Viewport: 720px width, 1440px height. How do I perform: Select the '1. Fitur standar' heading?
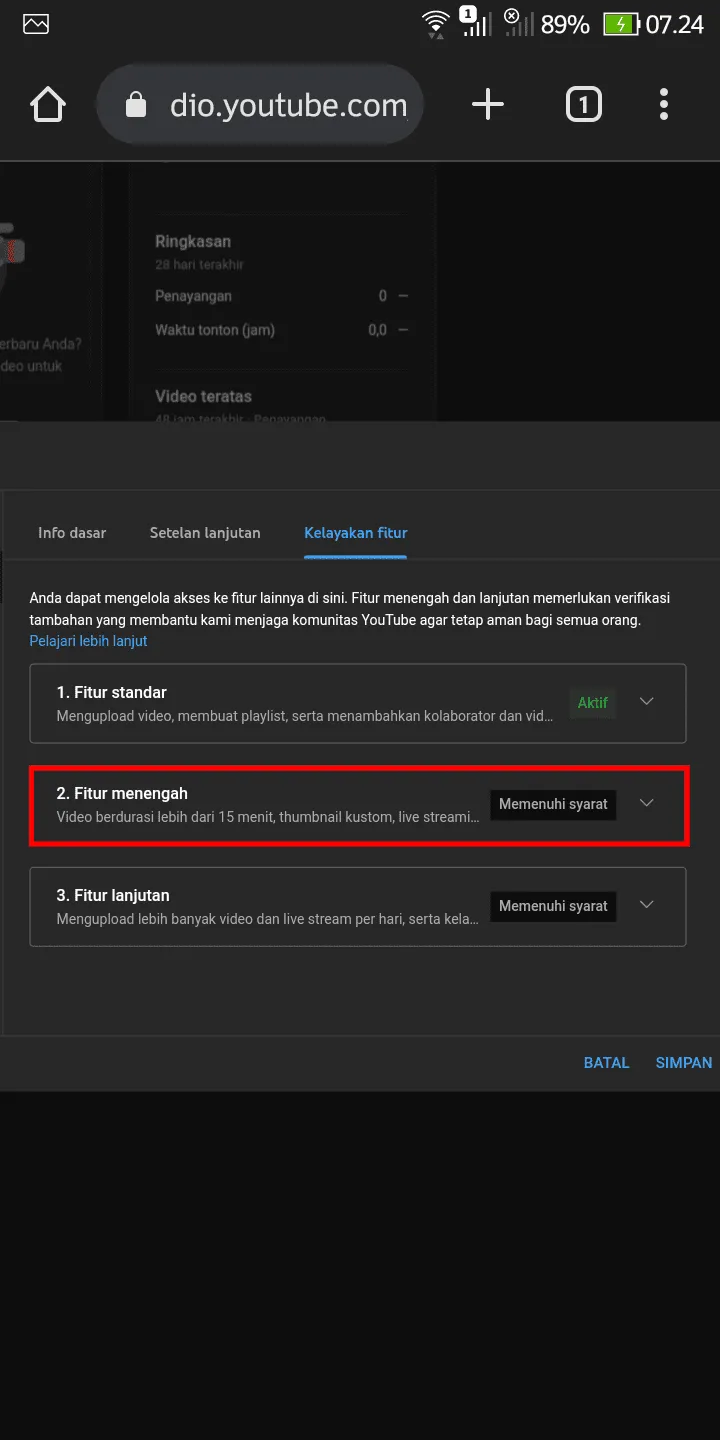(x=111, y=692)
